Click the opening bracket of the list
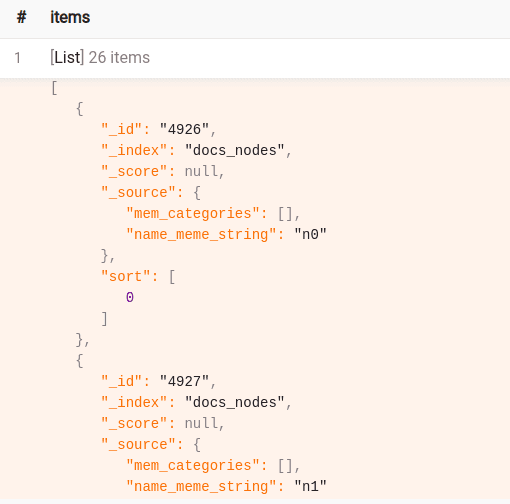This screenshot has height=504, width=510. point(54,88)
